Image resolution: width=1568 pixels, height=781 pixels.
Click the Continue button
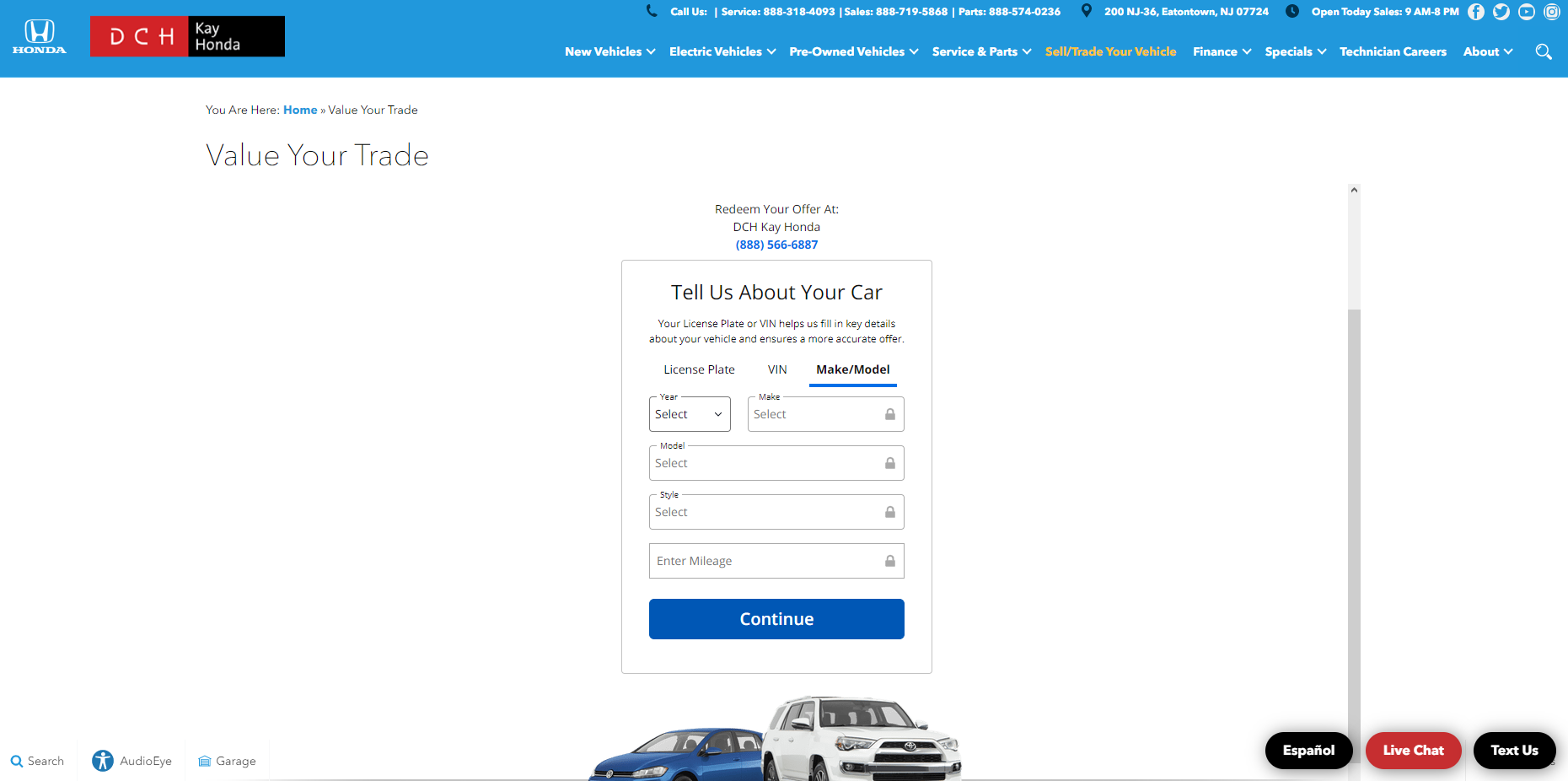pos(776,618)
